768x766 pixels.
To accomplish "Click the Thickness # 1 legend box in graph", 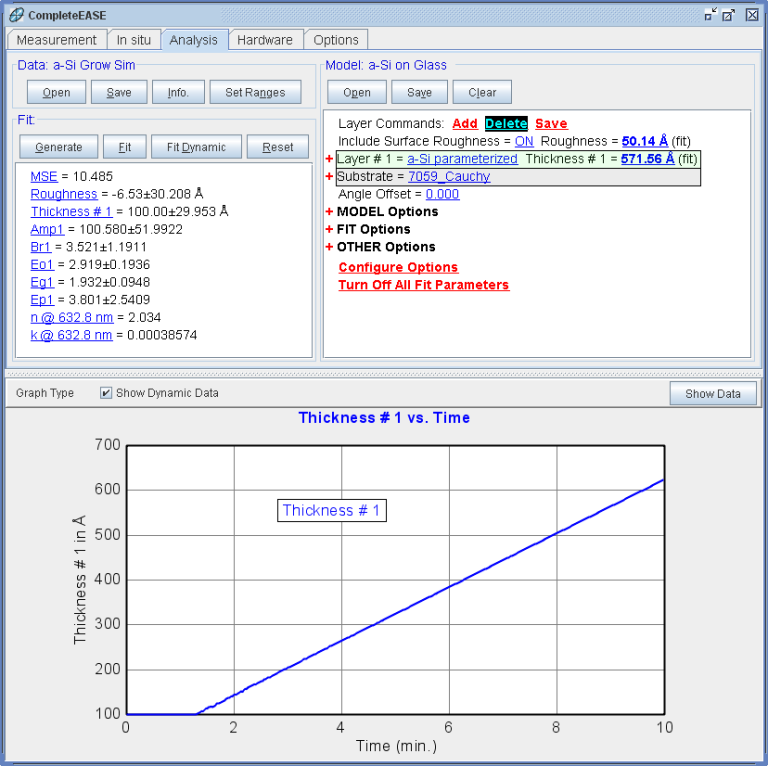I will point(331,510).
